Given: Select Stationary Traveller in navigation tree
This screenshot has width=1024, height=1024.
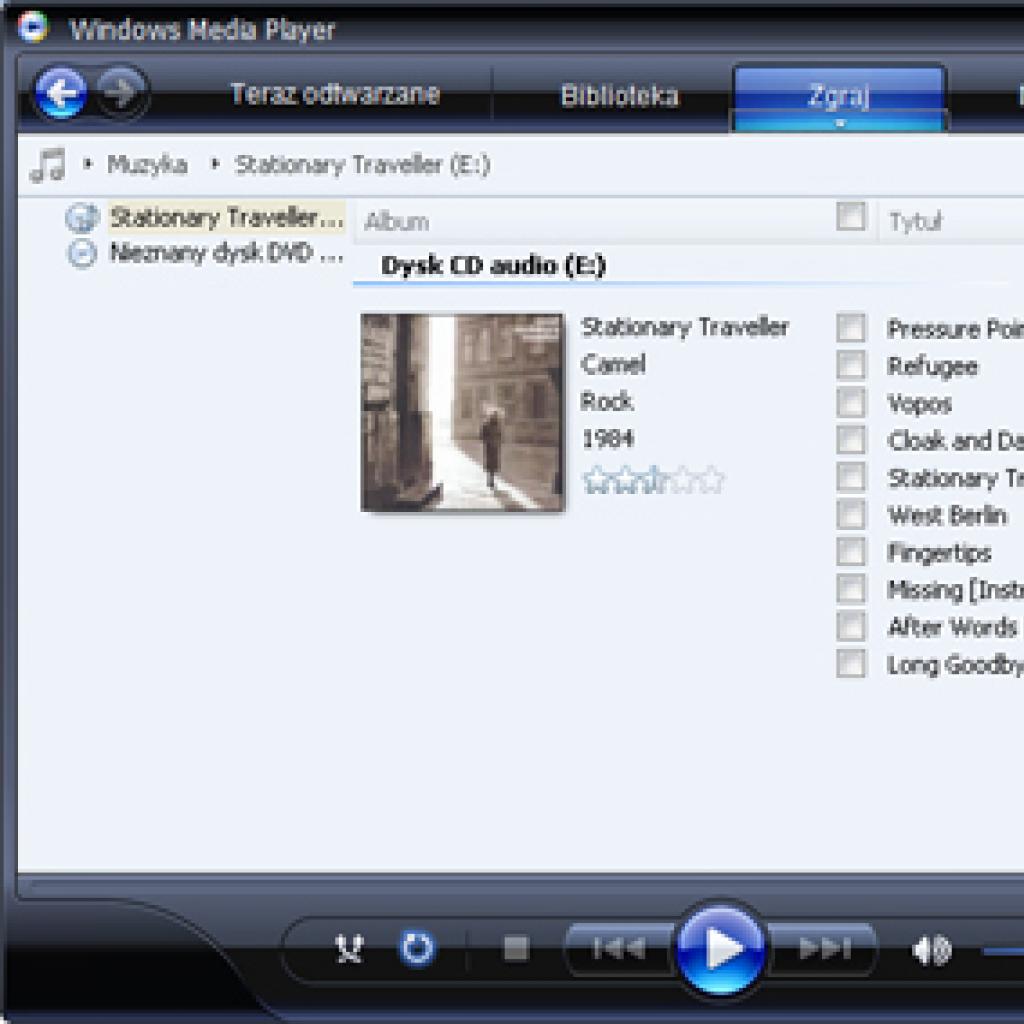Looking at the screenshot, I should coord(227,218).
